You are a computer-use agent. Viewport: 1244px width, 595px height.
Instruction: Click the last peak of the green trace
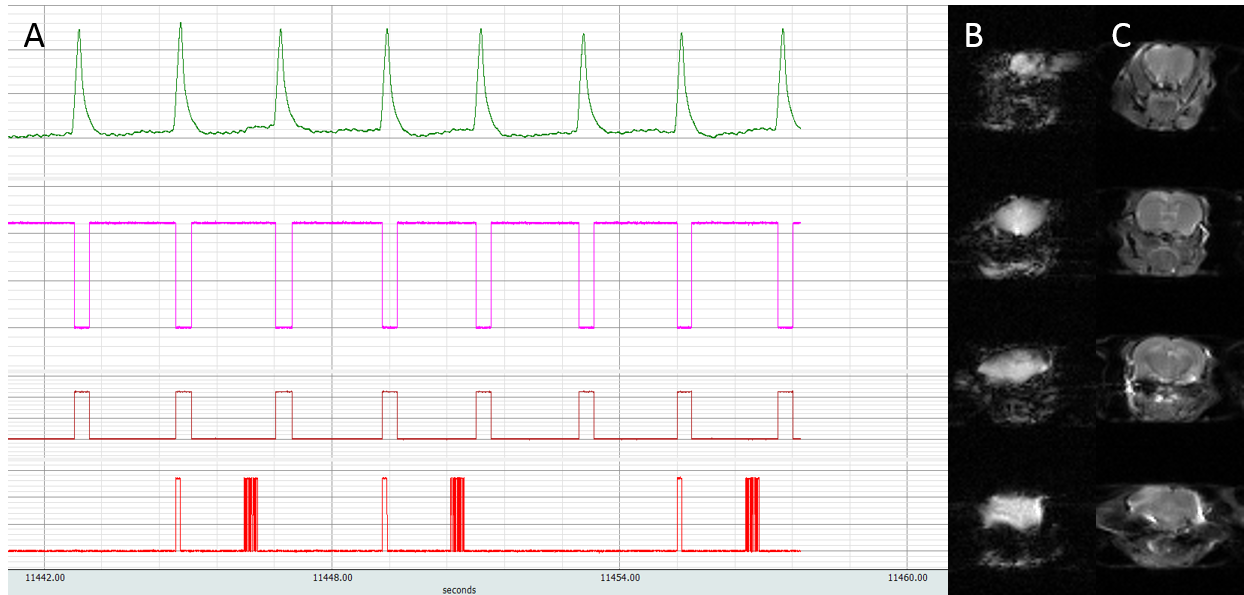782,30
